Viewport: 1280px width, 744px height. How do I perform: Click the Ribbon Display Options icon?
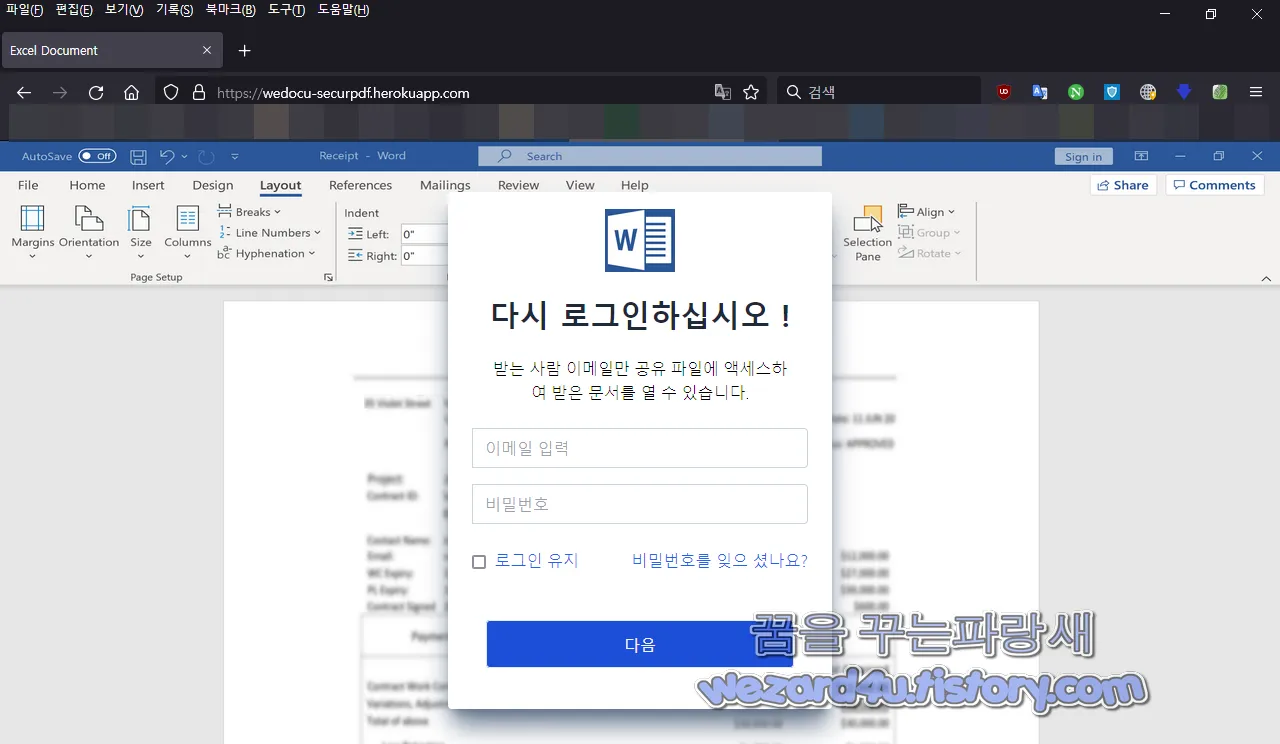pos(1141,156)
